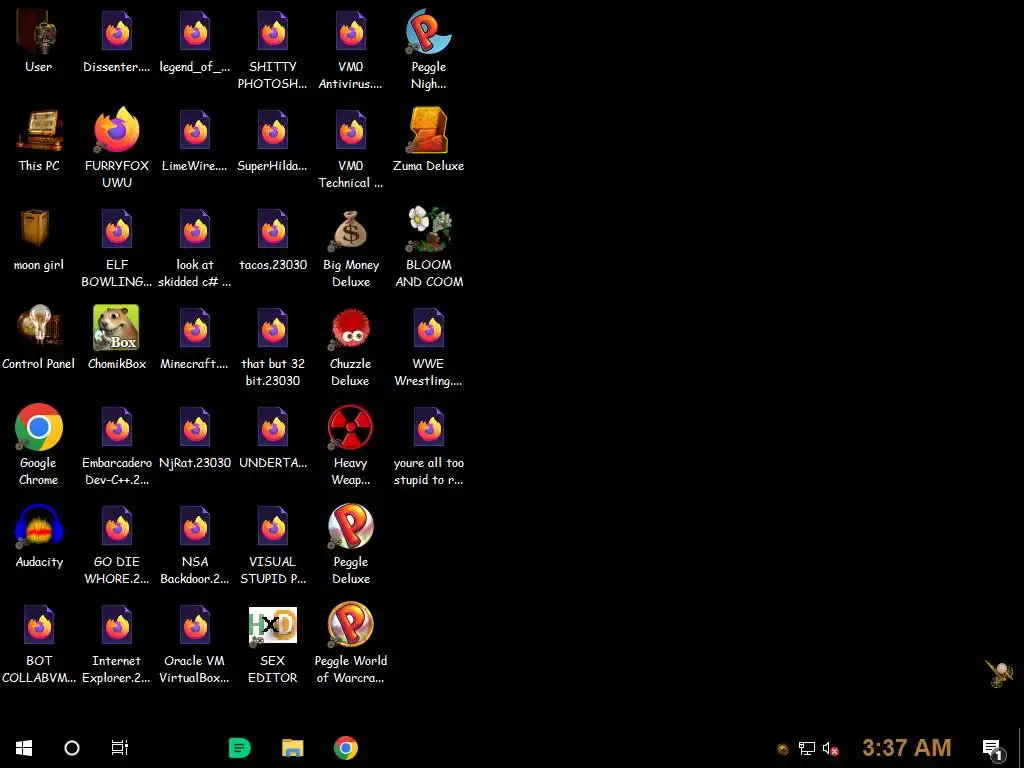Open green notes app in taskbar

point(240,748)
